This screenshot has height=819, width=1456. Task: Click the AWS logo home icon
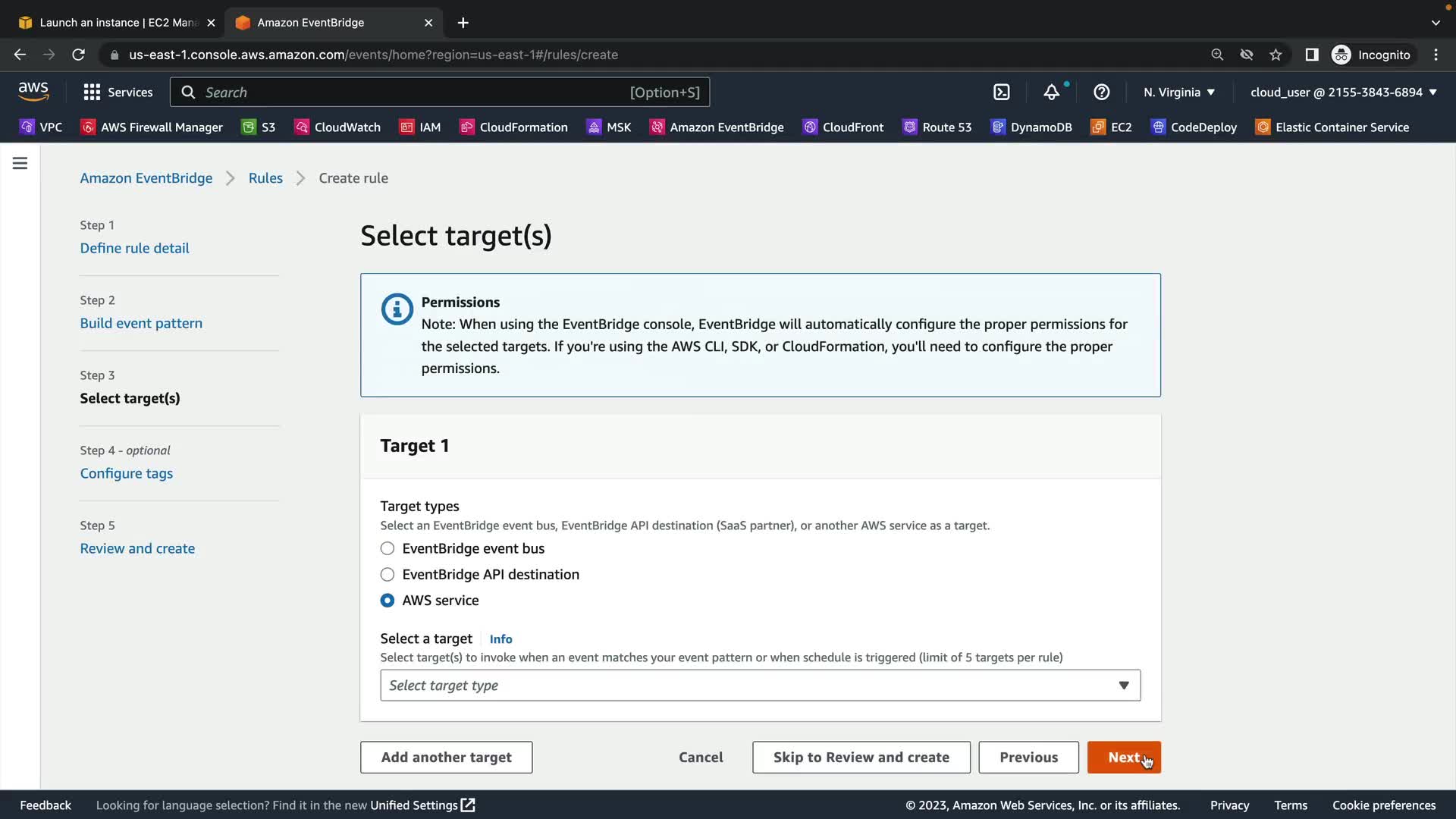coord(33,92)
